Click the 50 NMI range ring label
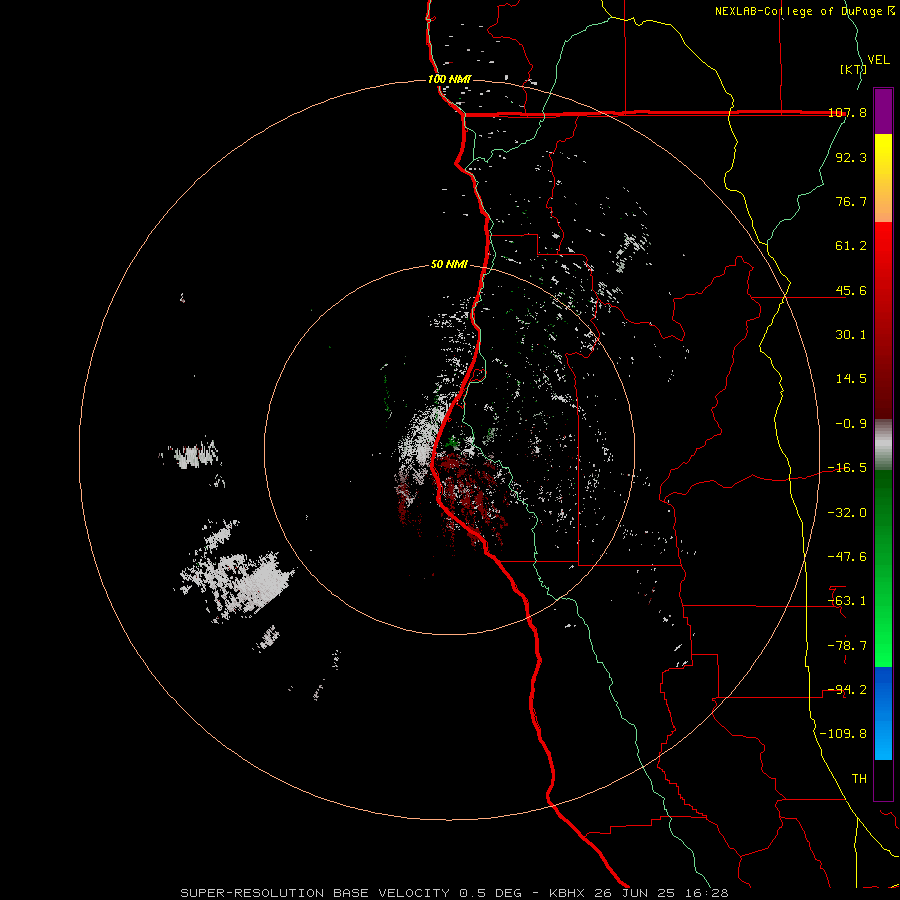This screenshot has width=900, height=900. click(x=449, y=264)
